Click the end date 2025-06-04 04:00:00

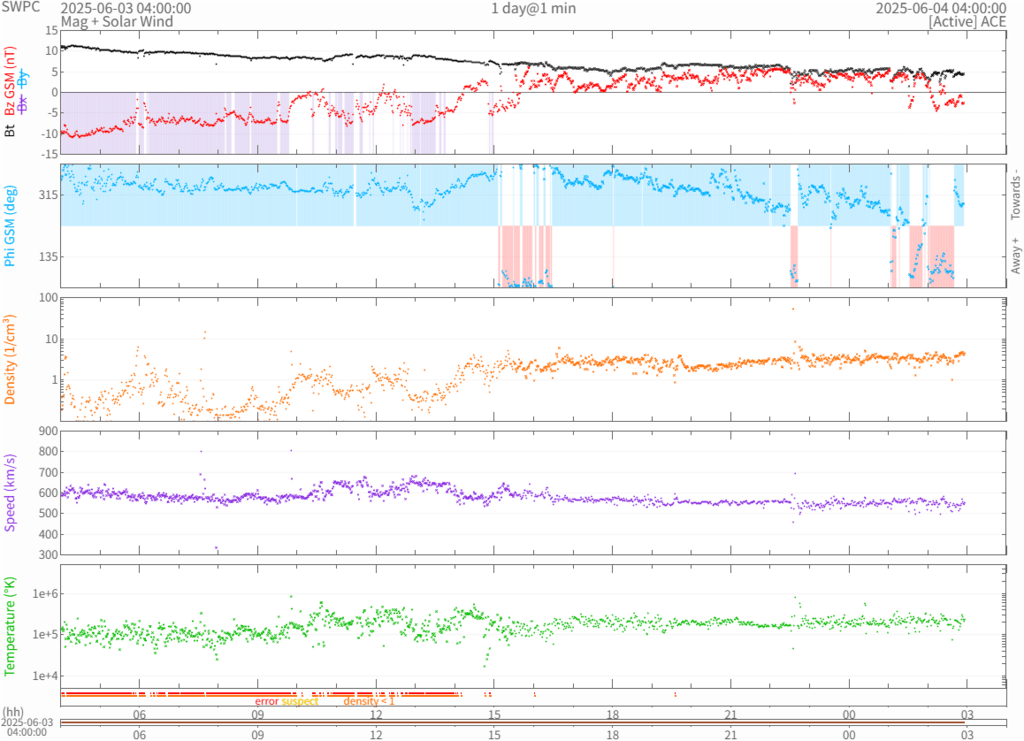pyautogui.click(x=940, y=8)
